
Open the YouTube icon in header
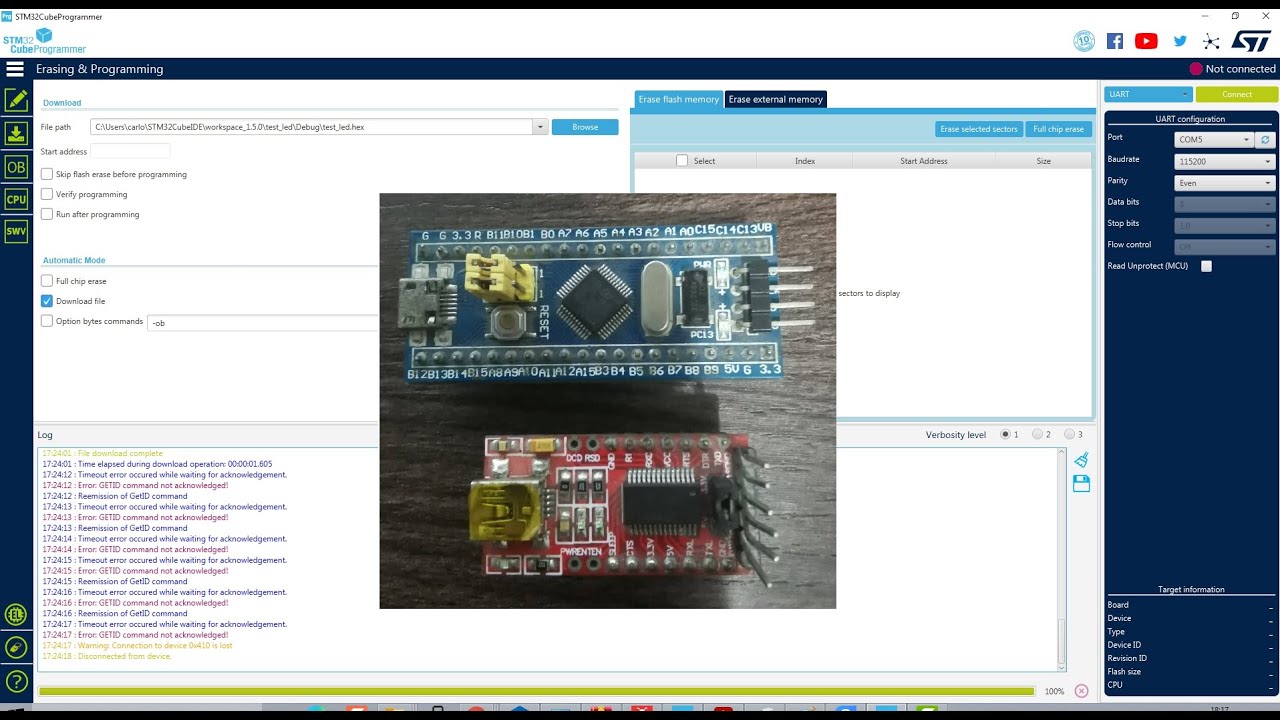click(x=1147, y=41)
